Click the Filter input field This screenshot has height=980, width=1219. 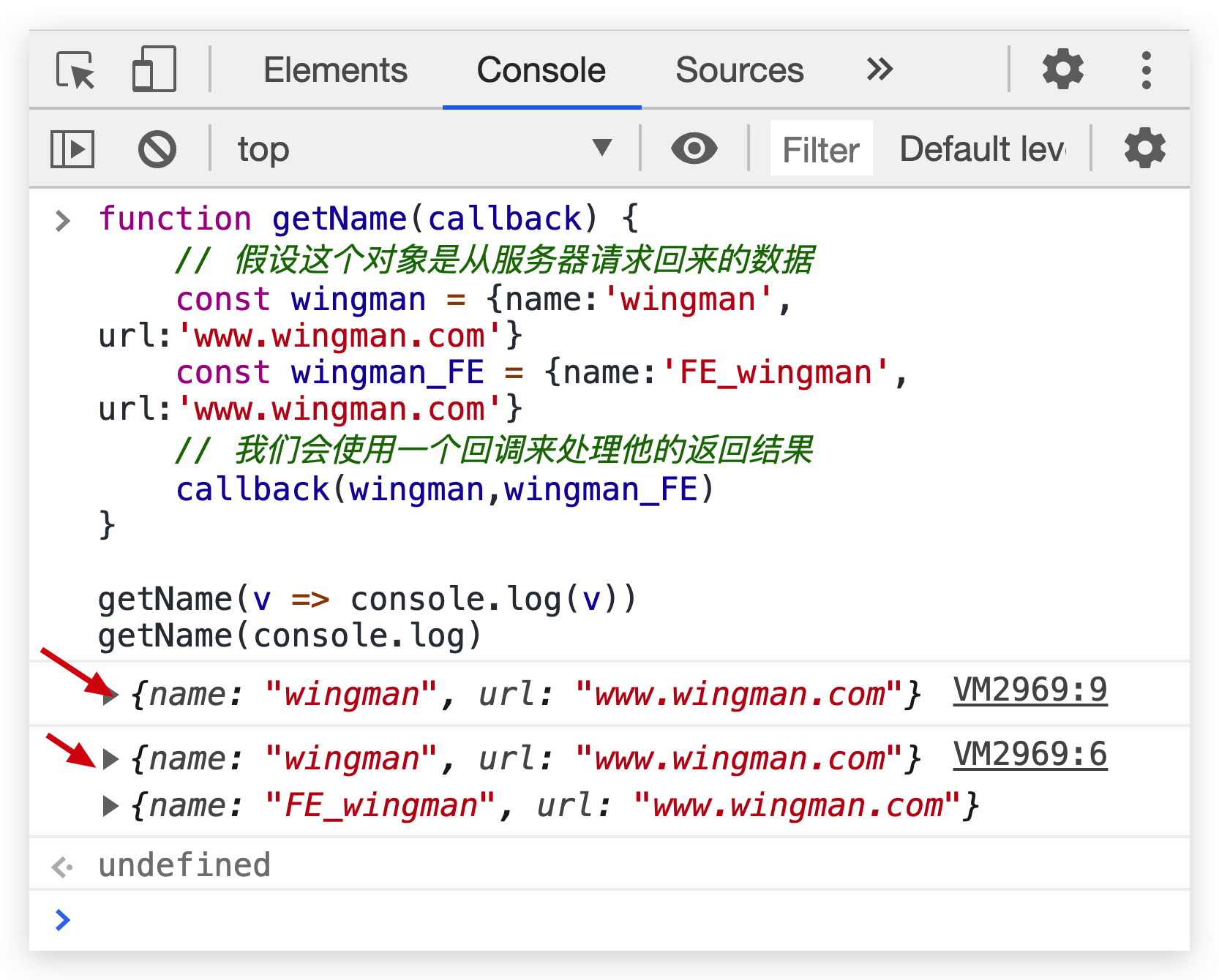pyautogui.click(x=821, y=149)
